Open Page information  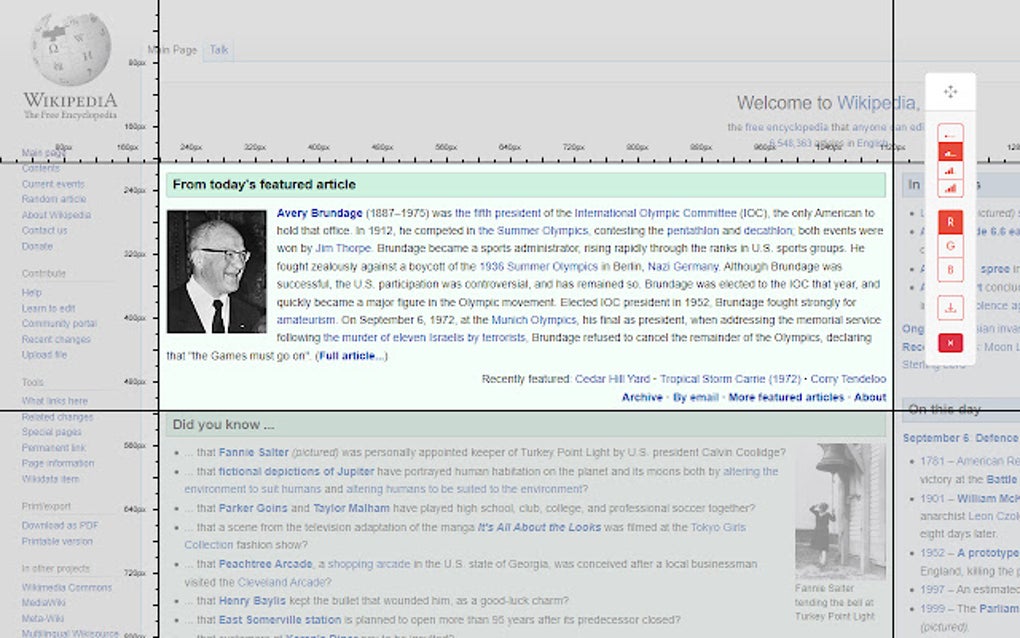pyautogui.click(x=58, y=463)
